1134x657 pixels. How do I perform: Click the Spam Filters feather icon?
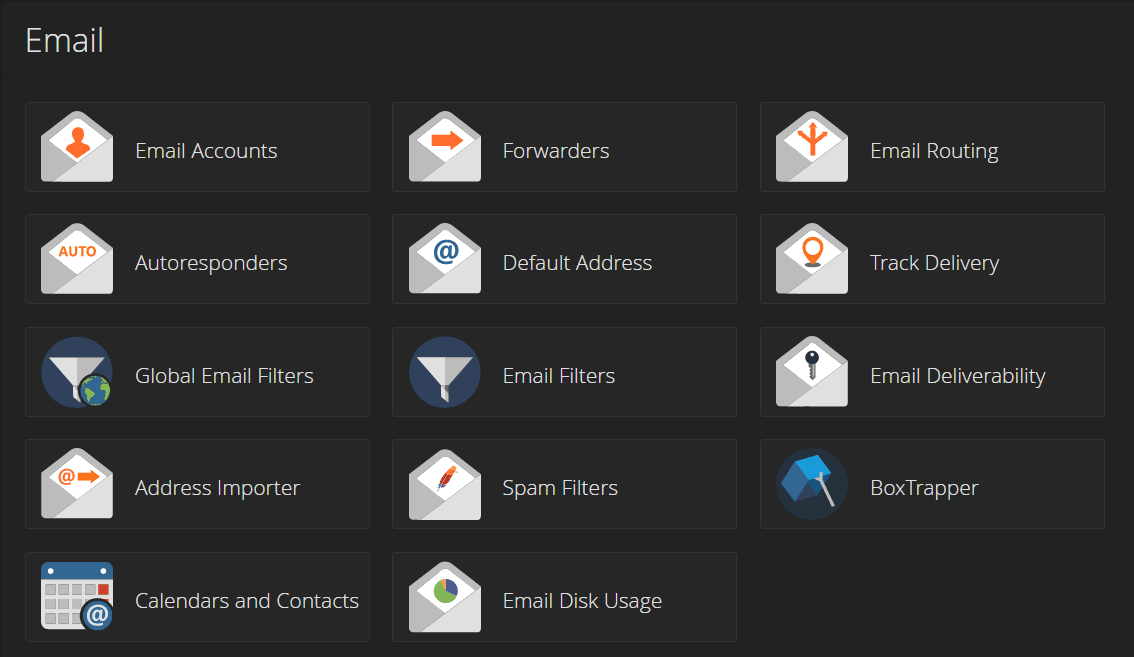point(445,484)
